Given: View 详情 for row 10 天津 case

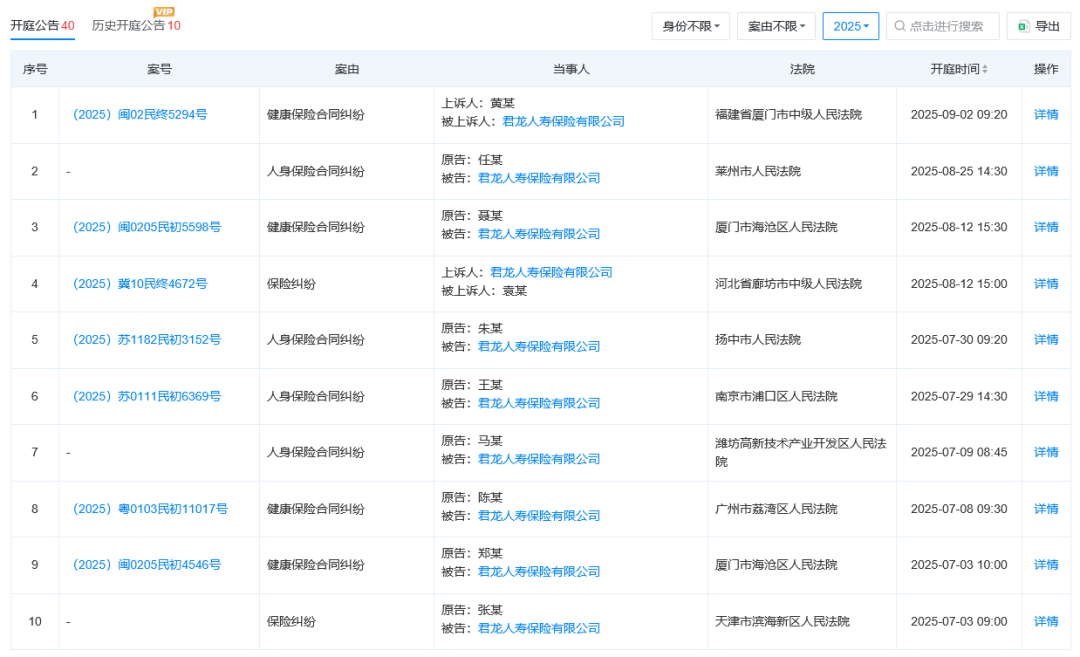Looking at the screenshot, I should pyautogui.click(x=1045, y=621).
